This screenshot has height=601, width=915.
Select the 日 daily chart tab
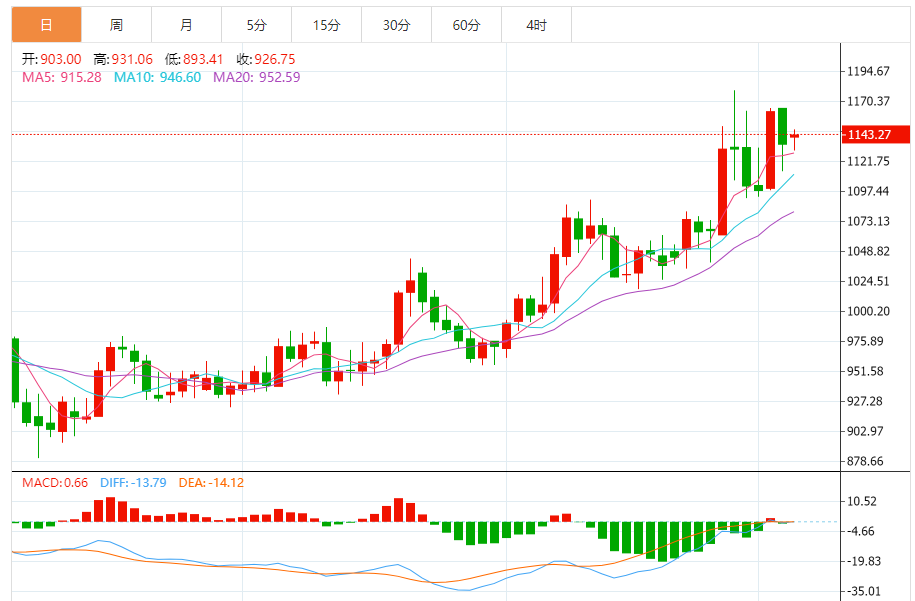click(x=47, y=25)
